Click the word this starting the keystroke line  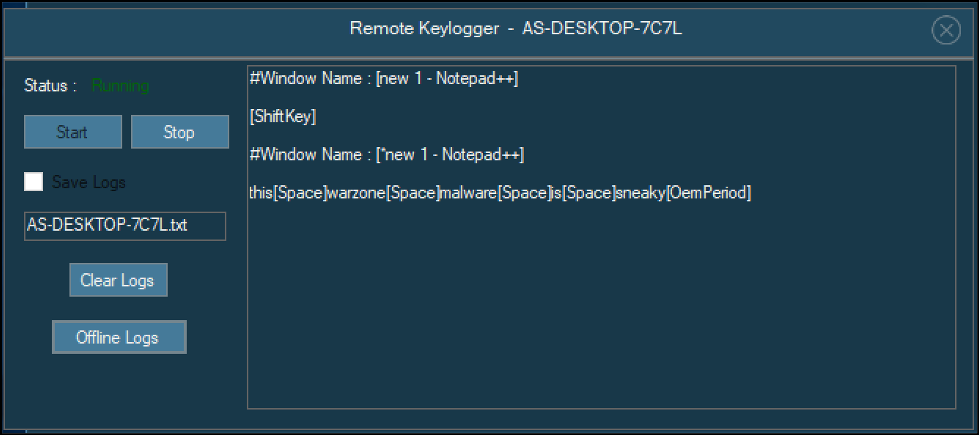pos(261,193)
